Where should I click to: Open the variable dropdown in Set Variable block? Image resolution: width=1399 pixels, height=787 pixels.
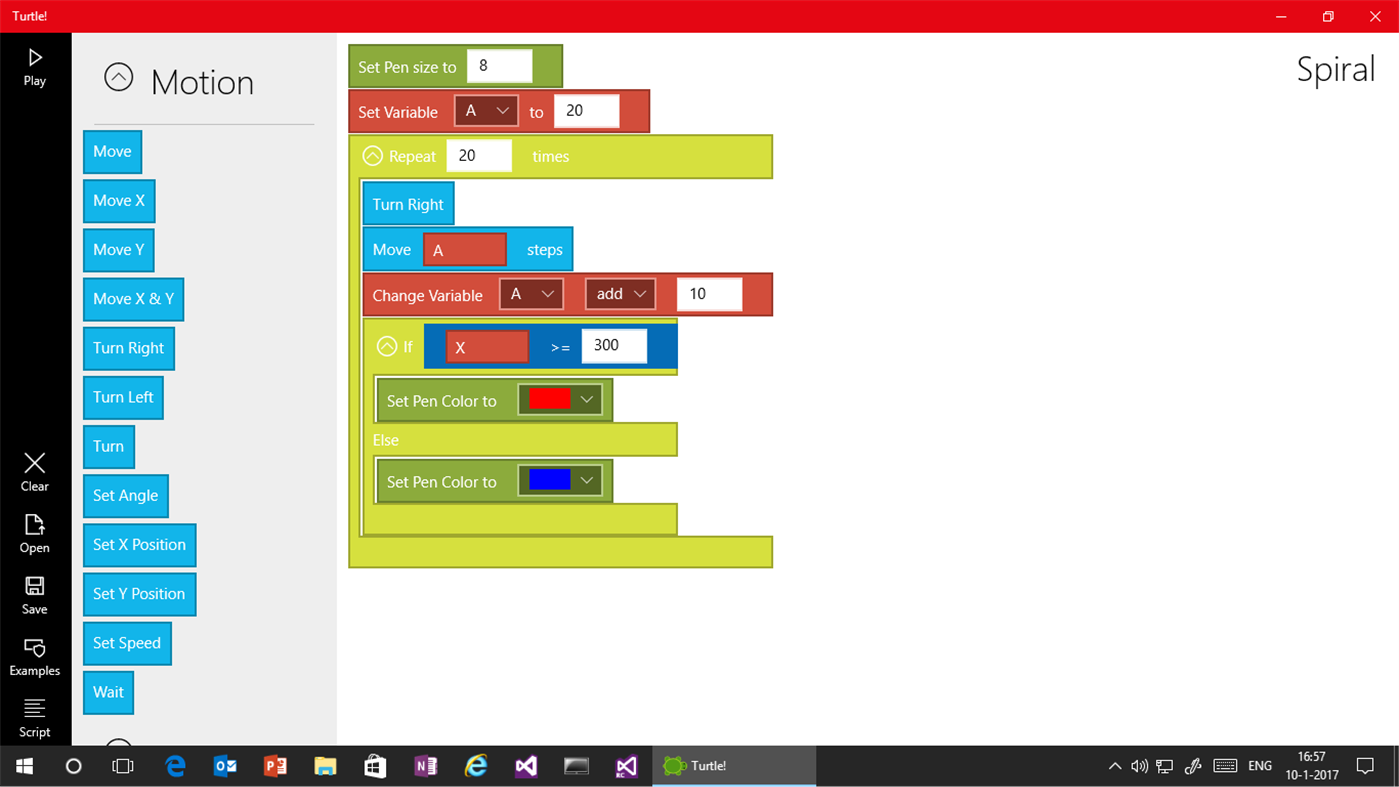[487, 111]
